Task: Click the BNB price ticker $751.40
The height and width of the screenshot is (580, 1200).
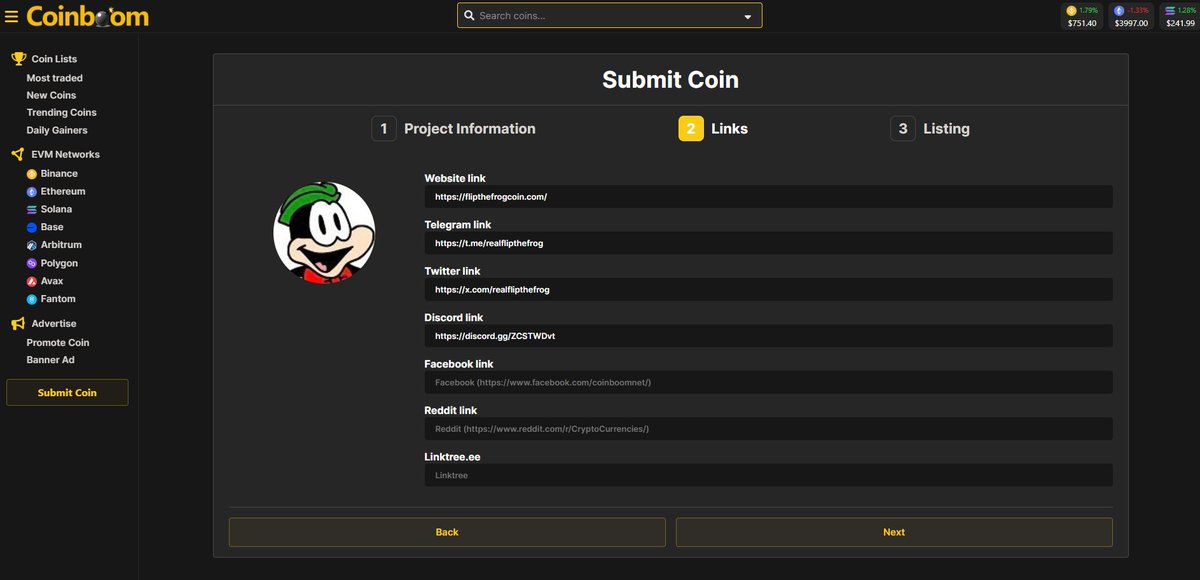Action: [1082, 16]
